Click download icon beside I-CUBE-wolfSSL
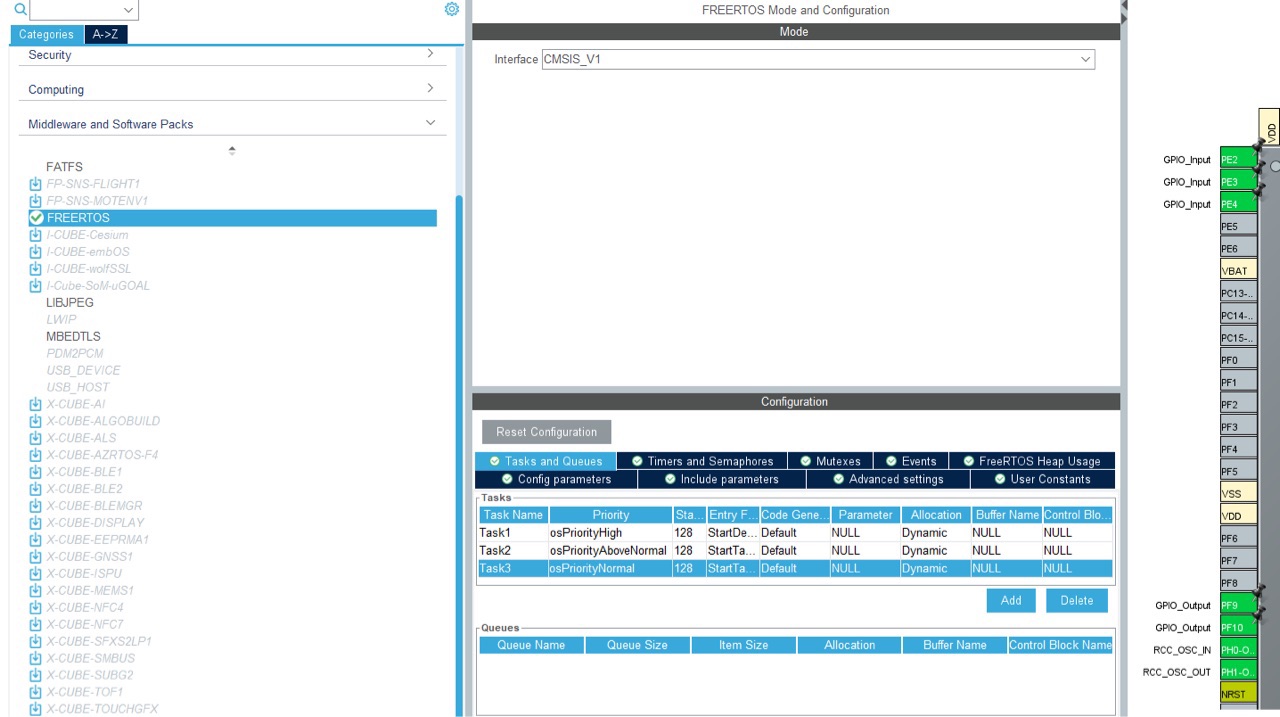 pos(36,269)
